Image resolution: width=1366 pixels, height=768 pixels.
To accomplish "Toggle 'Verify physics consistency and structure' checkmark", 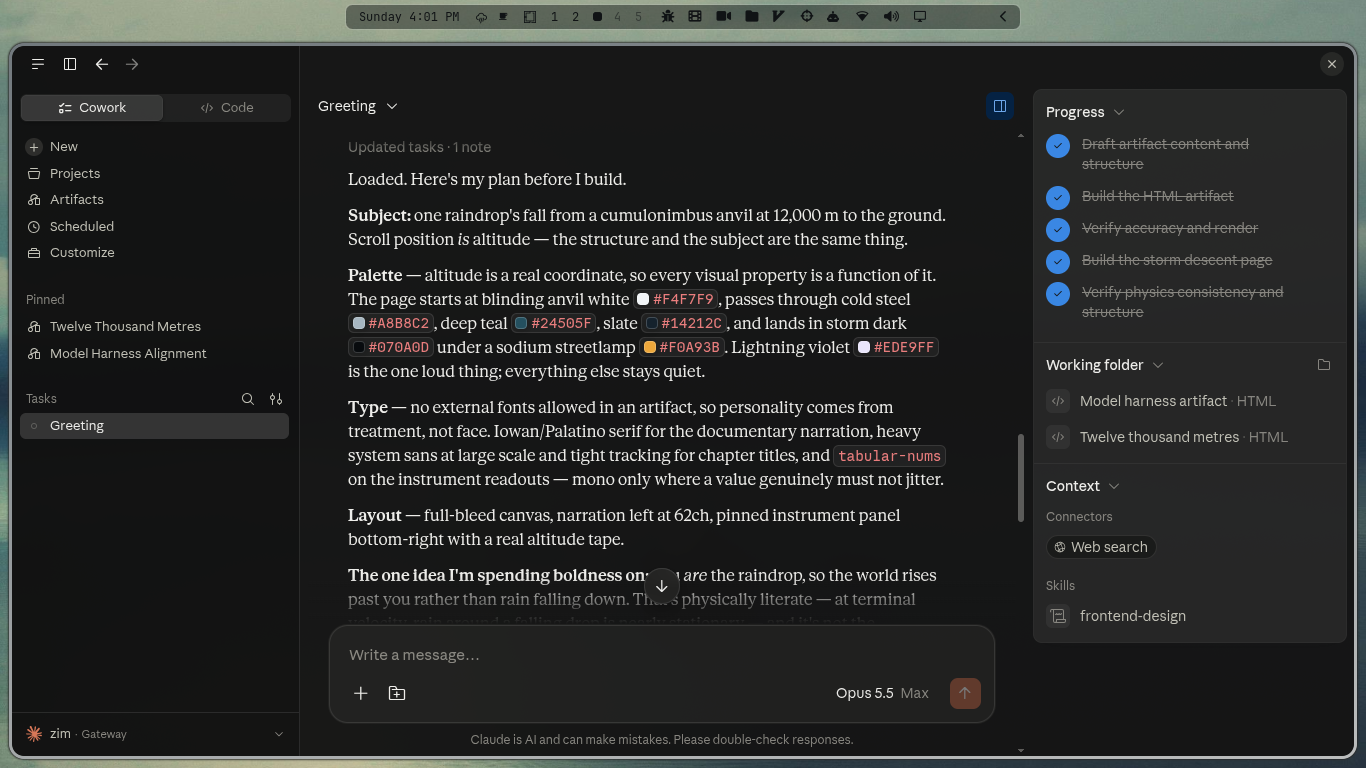I will [x=1058, y=294].
